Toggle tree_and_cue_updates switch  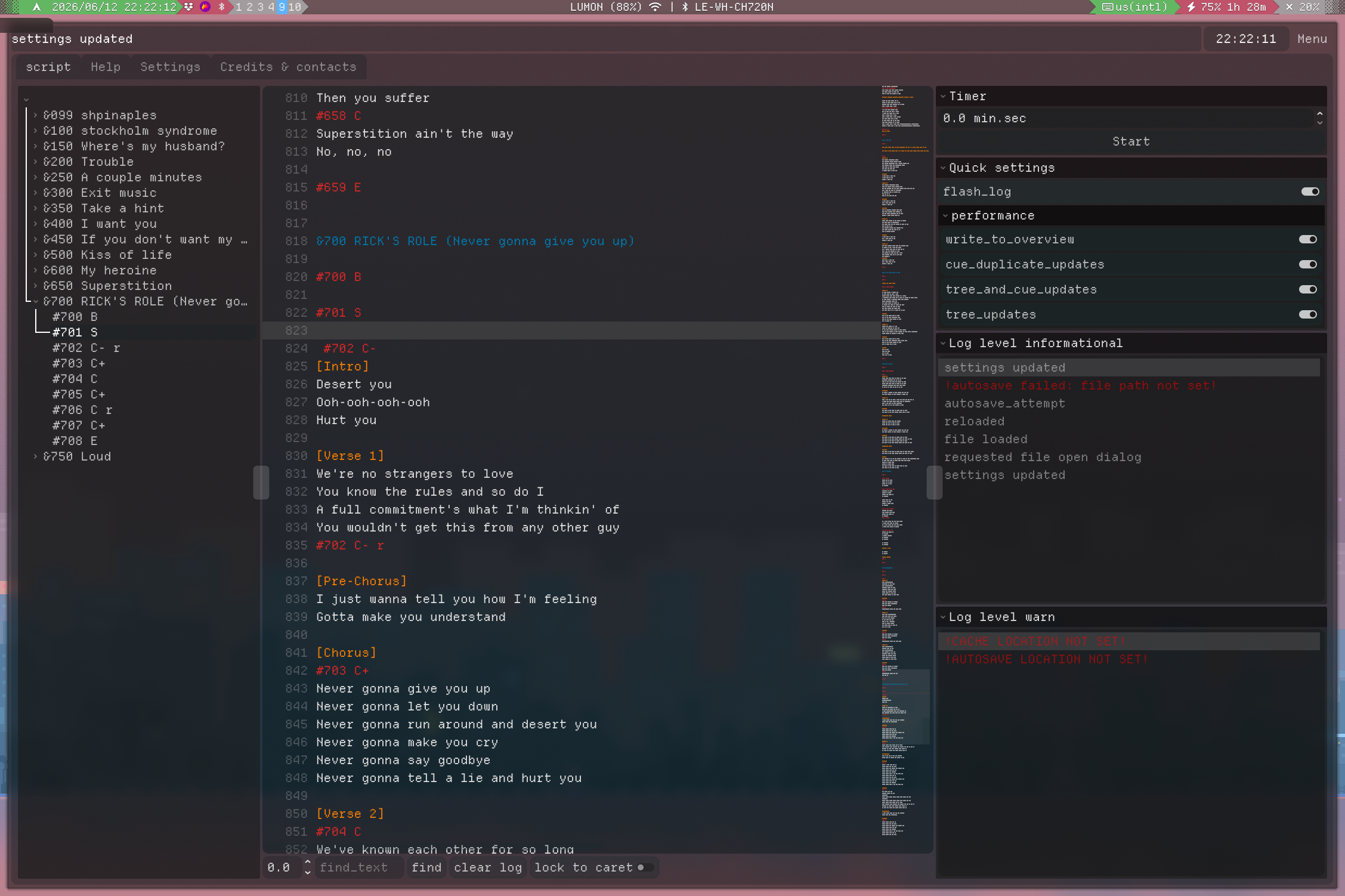(x=1307, y=289)
